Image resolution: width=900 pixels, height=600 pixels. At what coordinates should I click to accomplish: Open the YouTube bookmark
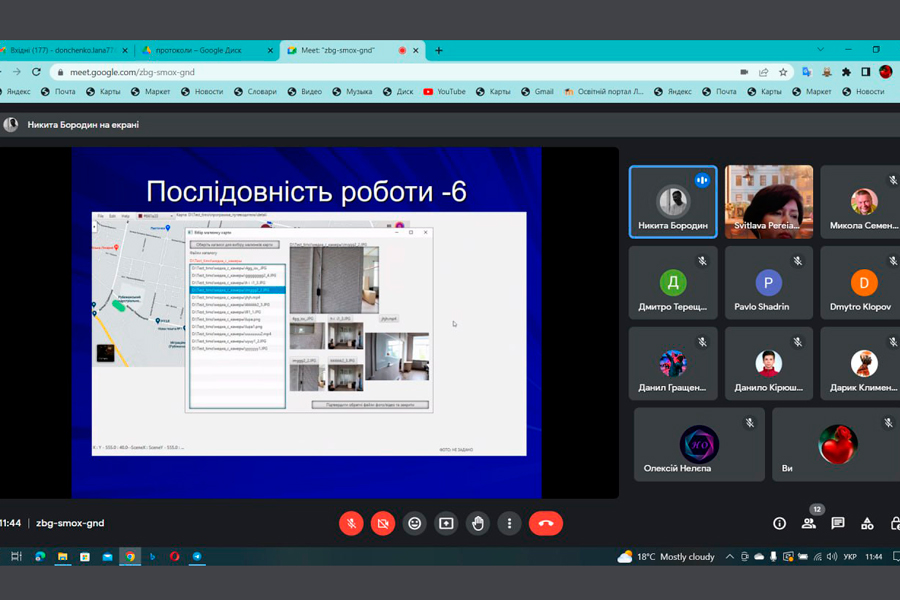[x=444, y=92]
